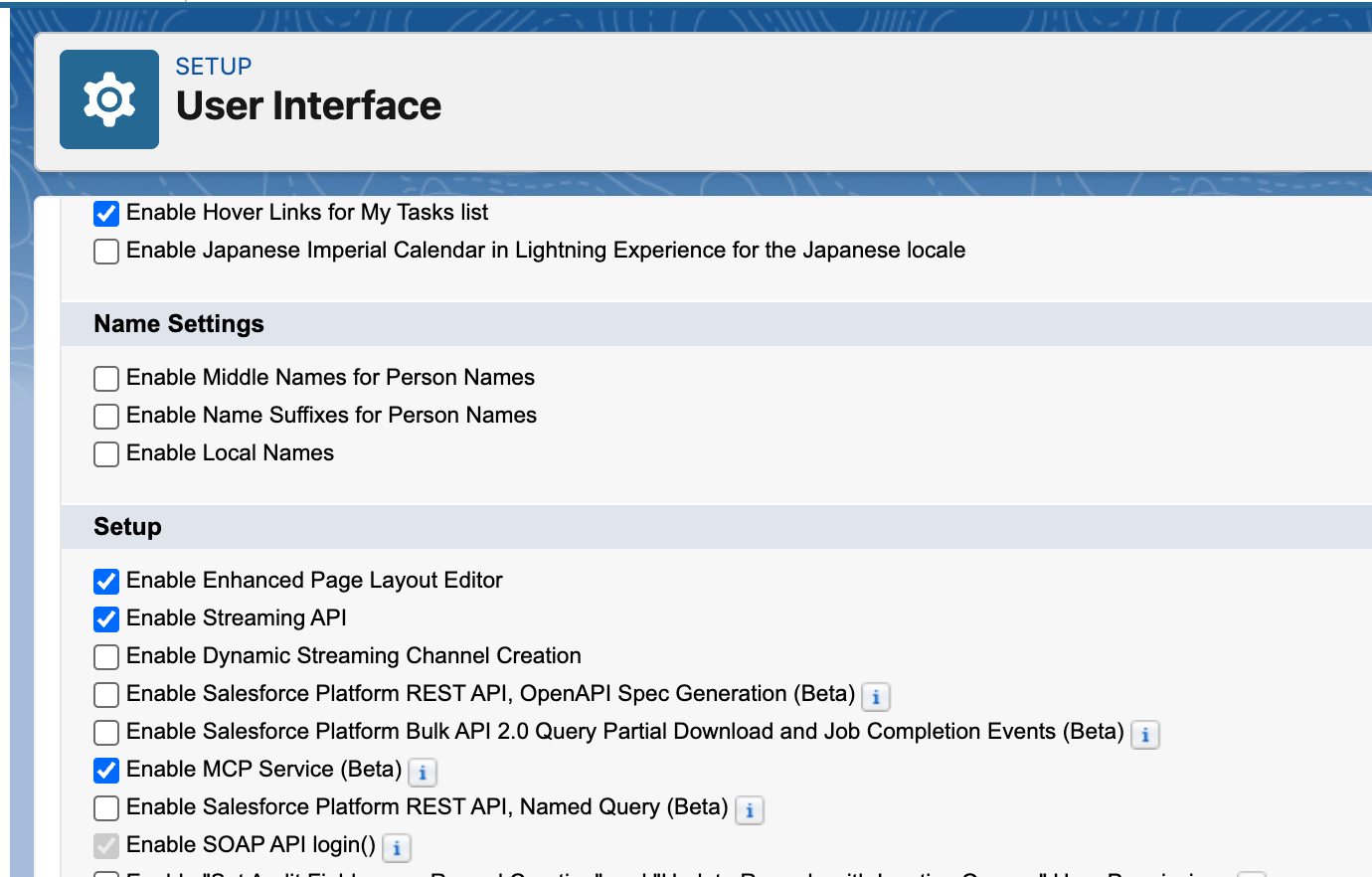
Task: Check REST API OpenAPI Spec Generation beta
Action: click(105, 694)
